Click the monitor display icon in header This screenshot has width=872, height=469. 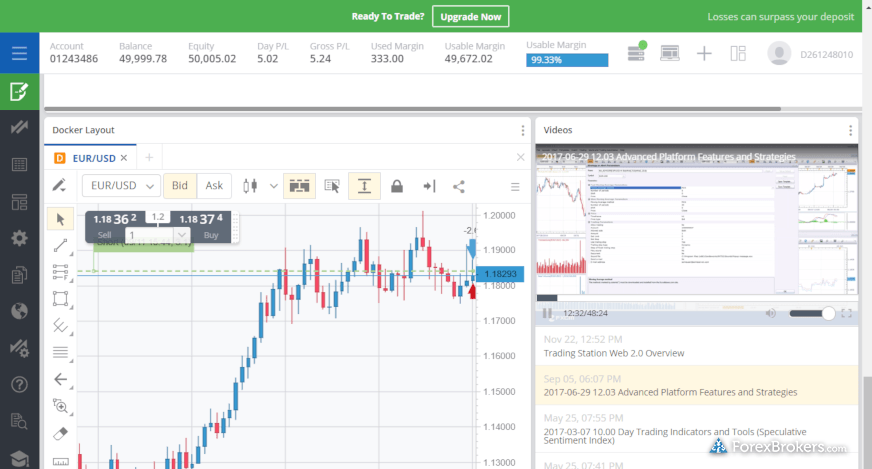tap(670, 53)
